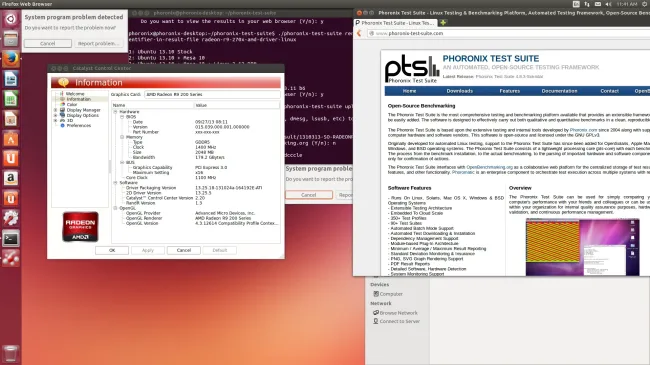Select Welcome in the Catalyst sidebar
Screen dimensions: 650x365
click(75, 94)
